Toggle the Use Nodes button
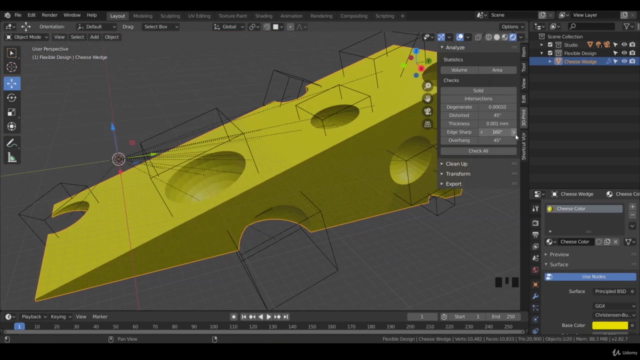The height and width of the screenshot is (360, 640). [590, 277]
